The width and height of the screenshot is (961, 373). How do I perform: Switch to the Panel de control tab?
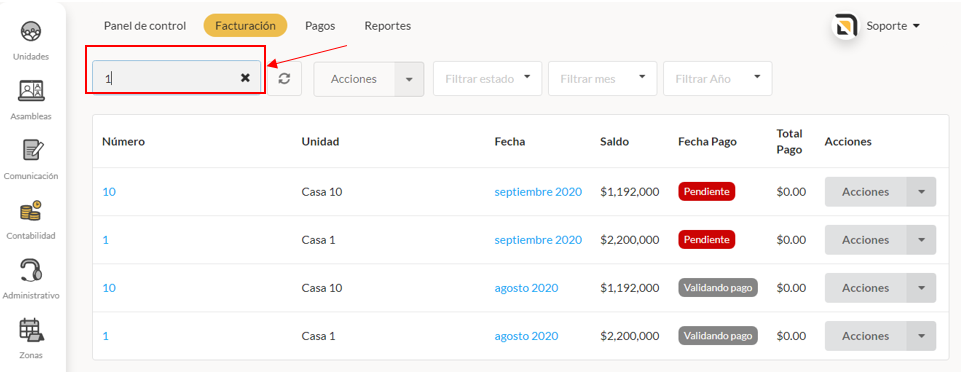145,26
